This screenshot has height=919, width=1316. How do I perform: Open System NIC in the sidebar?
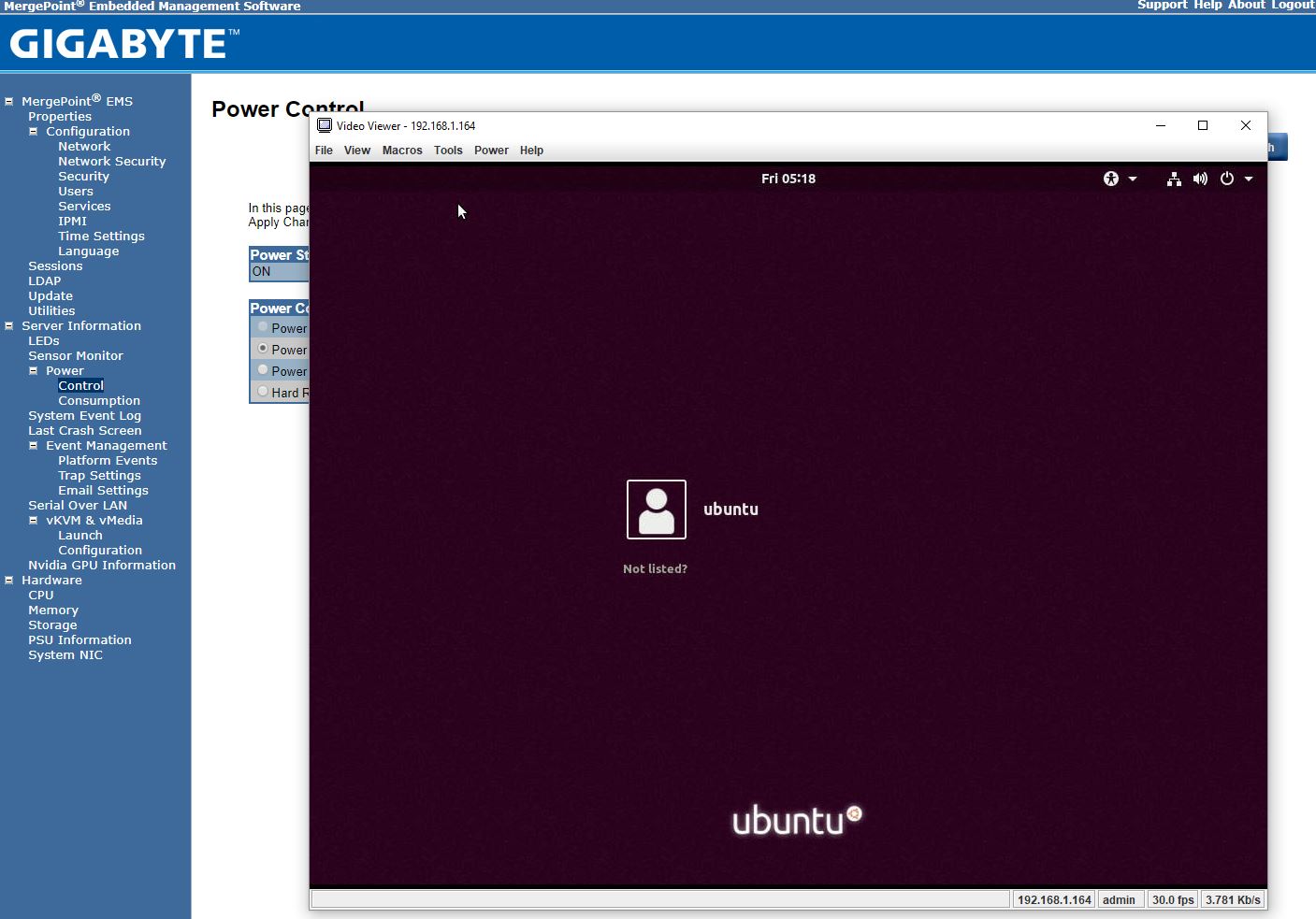click(65, 655)
